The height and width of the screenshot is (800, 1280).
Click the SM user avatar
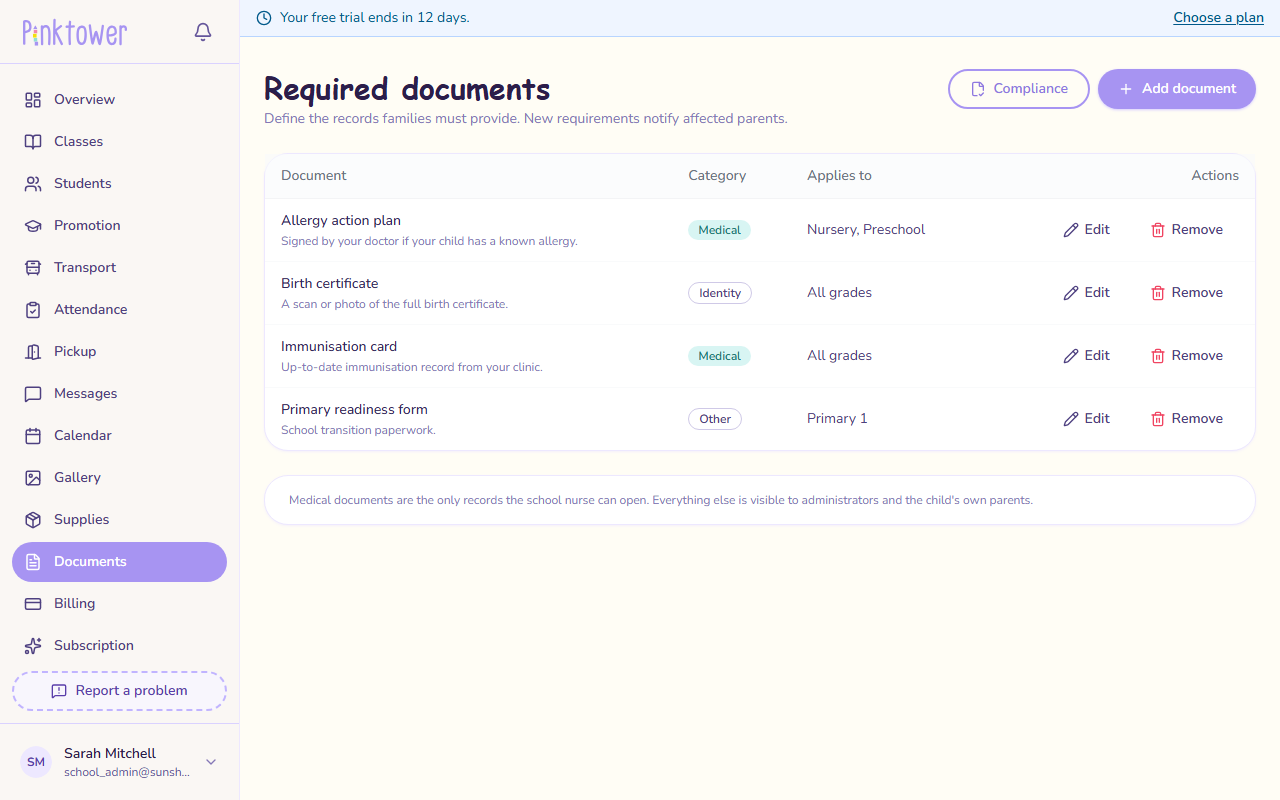pyautogui.click(x=36, y=762)
